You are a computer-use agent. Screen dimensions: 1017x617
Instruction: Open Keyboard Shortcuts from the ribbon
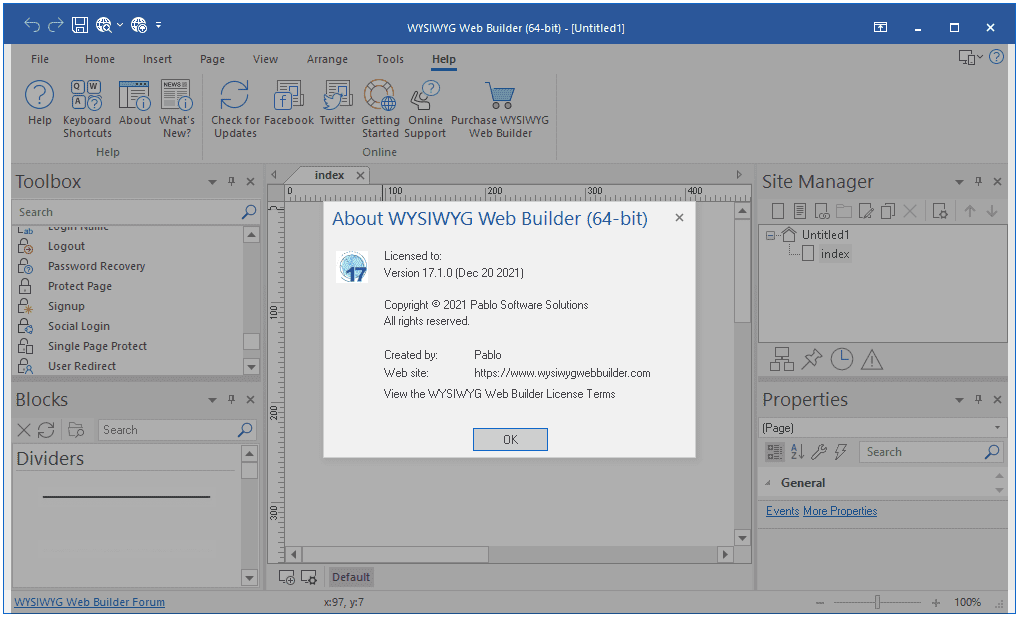(87, 109)
